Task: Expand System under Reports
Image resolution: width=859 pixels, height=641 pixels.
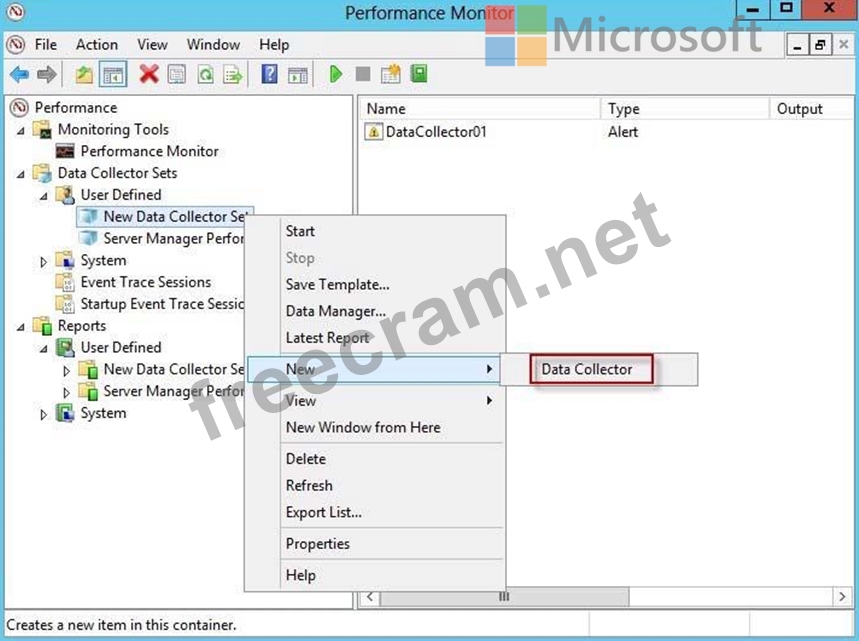Action: (44, 415)
